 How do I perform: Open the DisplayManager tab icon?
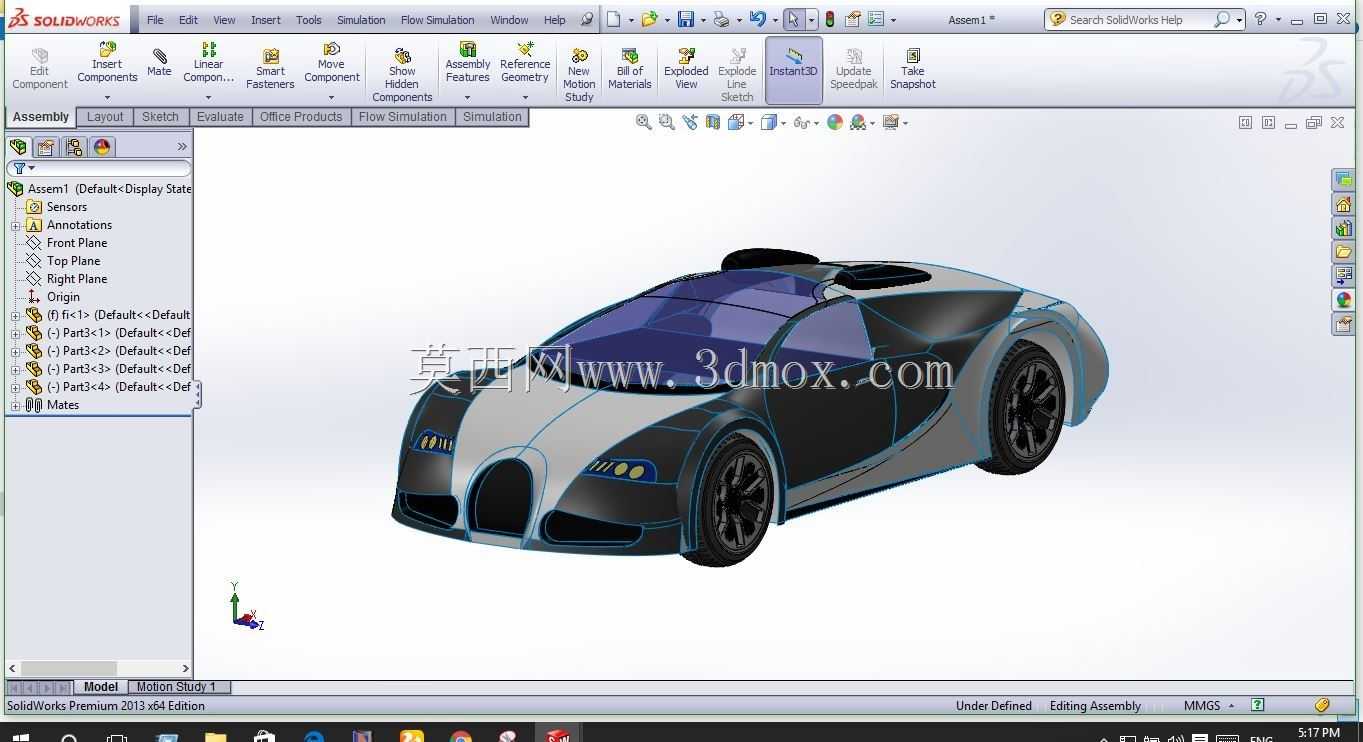102,147
